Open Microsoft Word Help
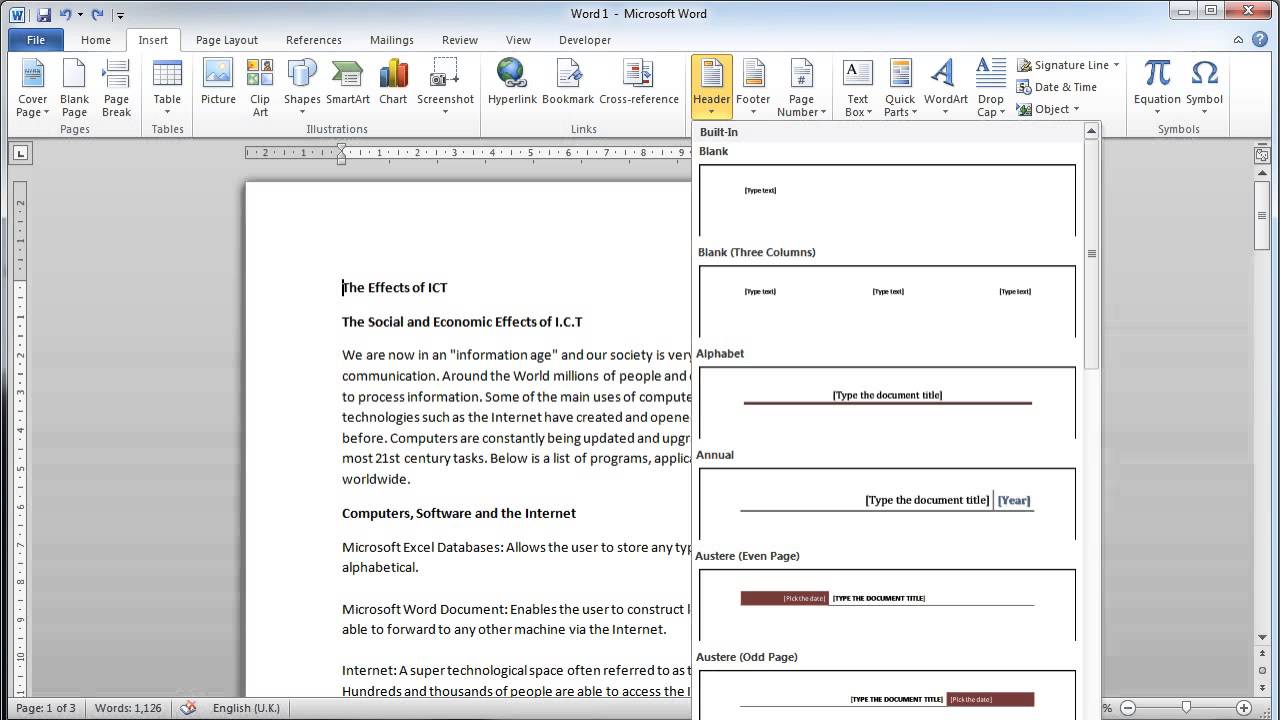The width and height of the screenshot is (1280, 720). coord(1260,40)
